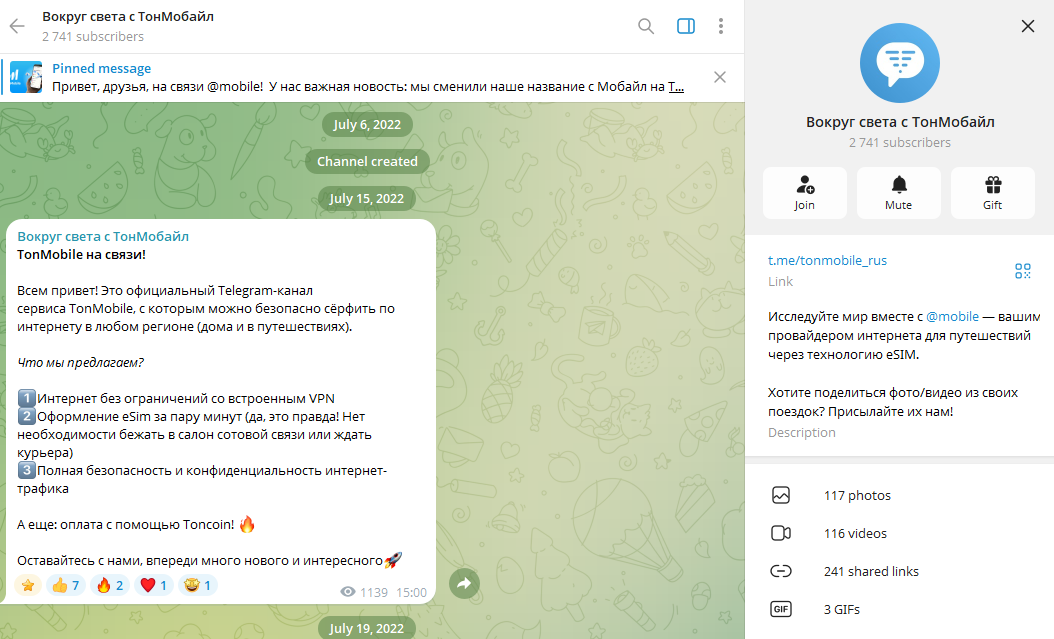1054x639 pixels.
Task: Open the 116 videos section
Action: coord(899,534)
